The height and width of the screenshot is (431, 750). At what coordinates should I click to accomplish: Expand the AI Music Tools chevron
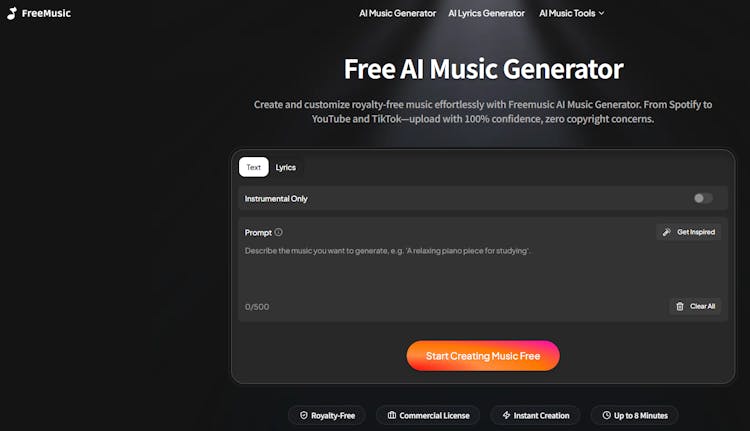coord(602,13)
